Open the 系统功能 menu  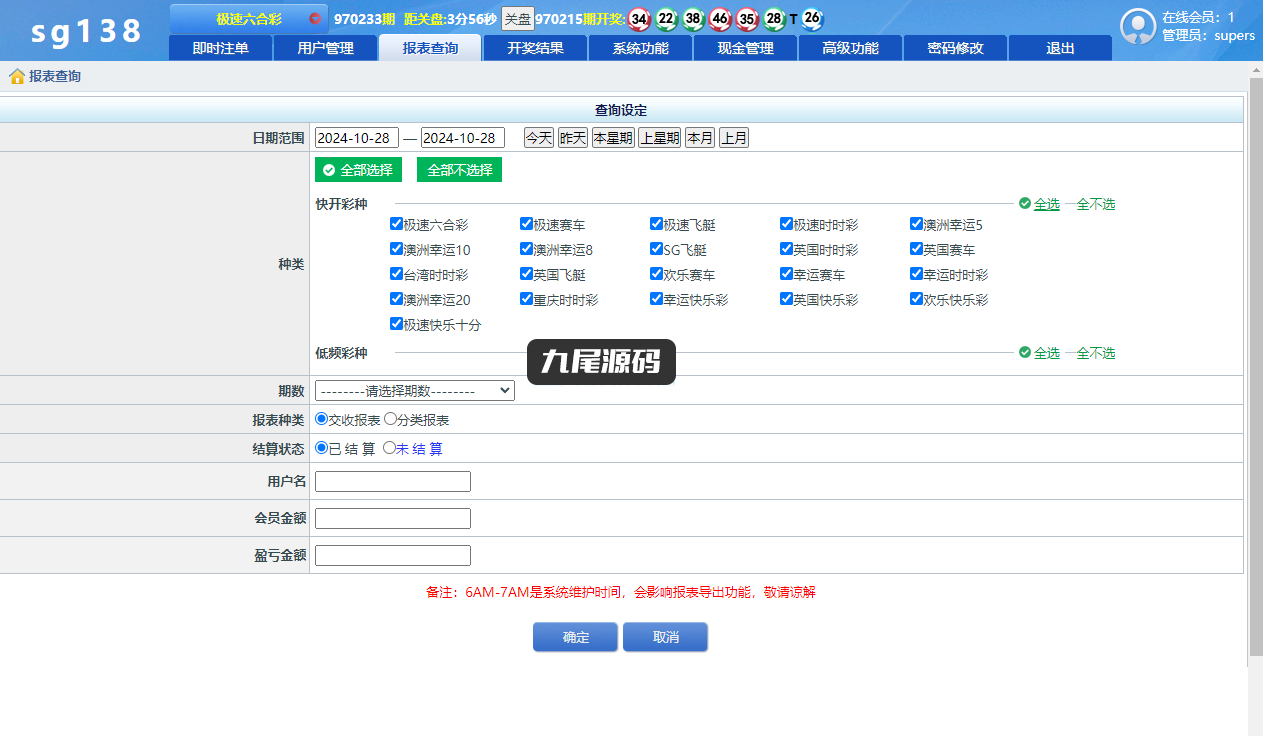click(640, 48)
